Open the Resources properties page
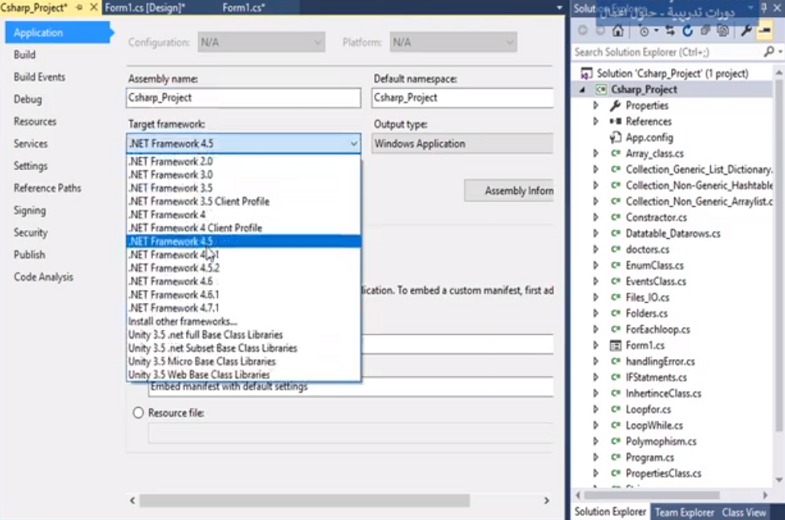 click(x=35, y=122)
